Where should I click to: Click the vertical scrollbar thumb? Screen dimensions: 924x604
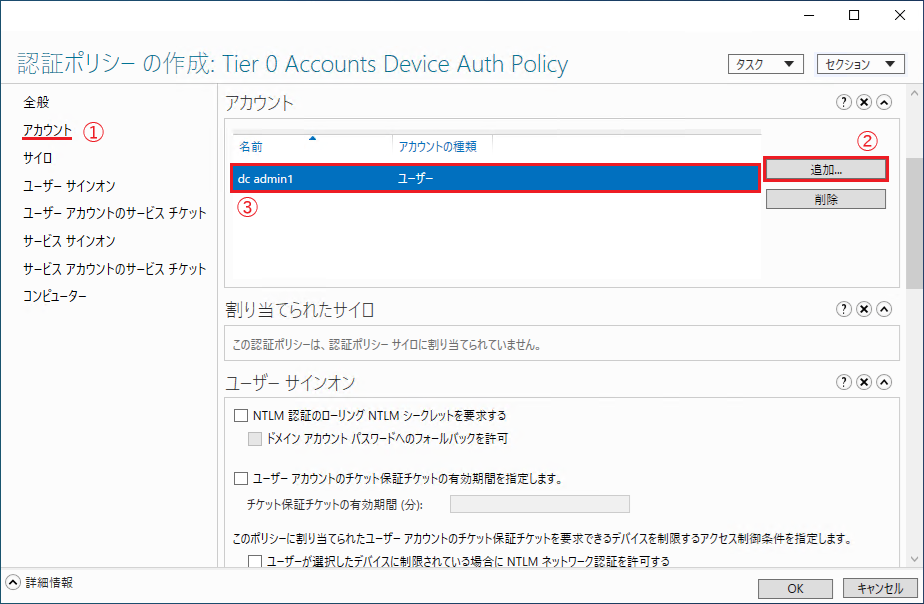(x=914, y=223)
